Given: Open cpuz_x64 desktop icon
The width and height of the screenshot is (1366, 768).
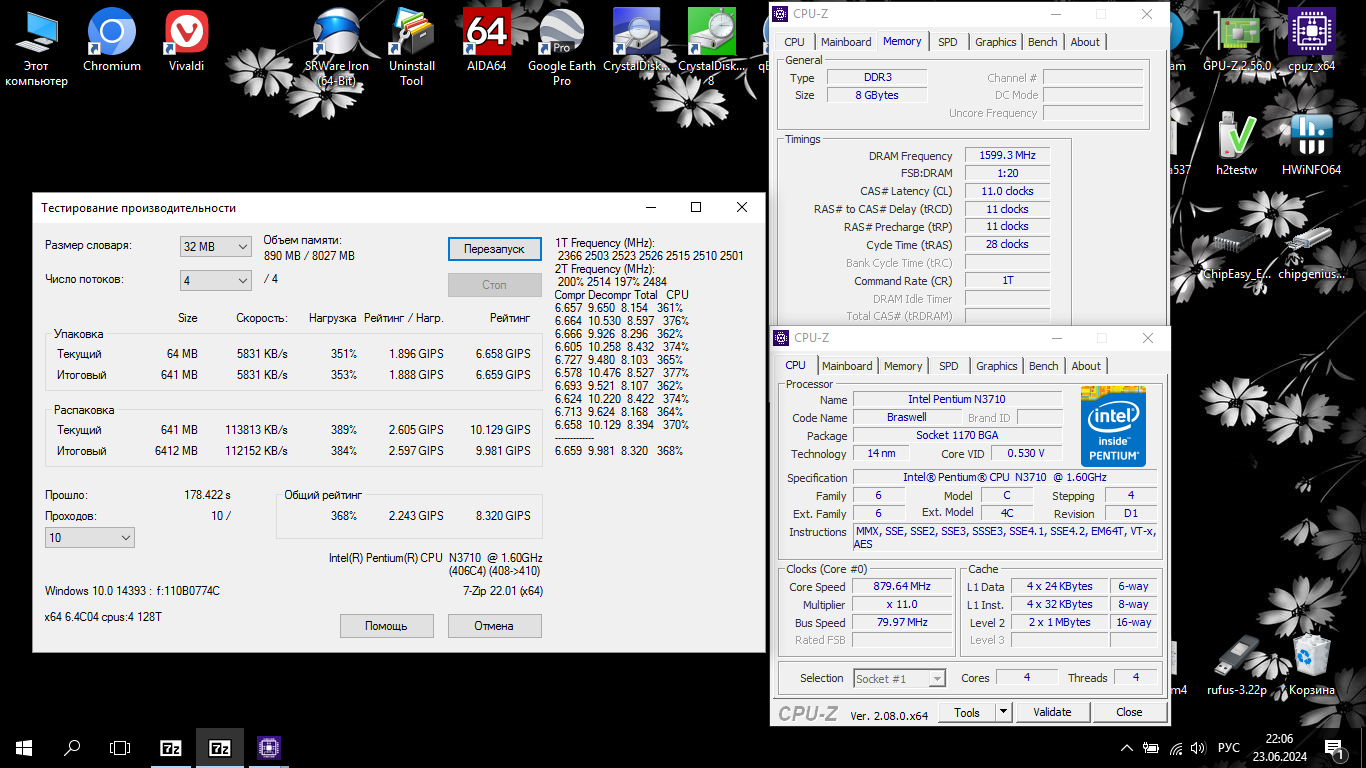Looking at the screenshot, I should (x=1312, y=40).
